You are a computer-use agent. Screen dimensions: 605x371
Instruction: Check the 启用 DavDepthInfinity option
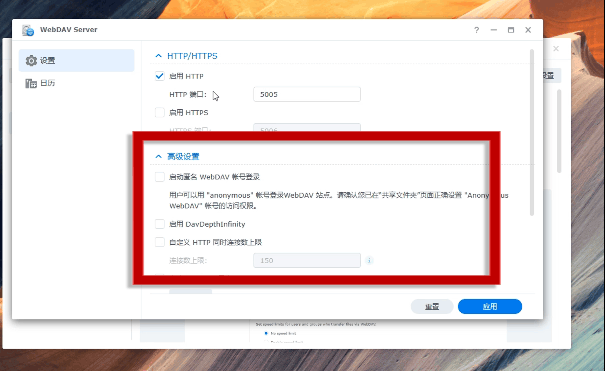point(160,224)
